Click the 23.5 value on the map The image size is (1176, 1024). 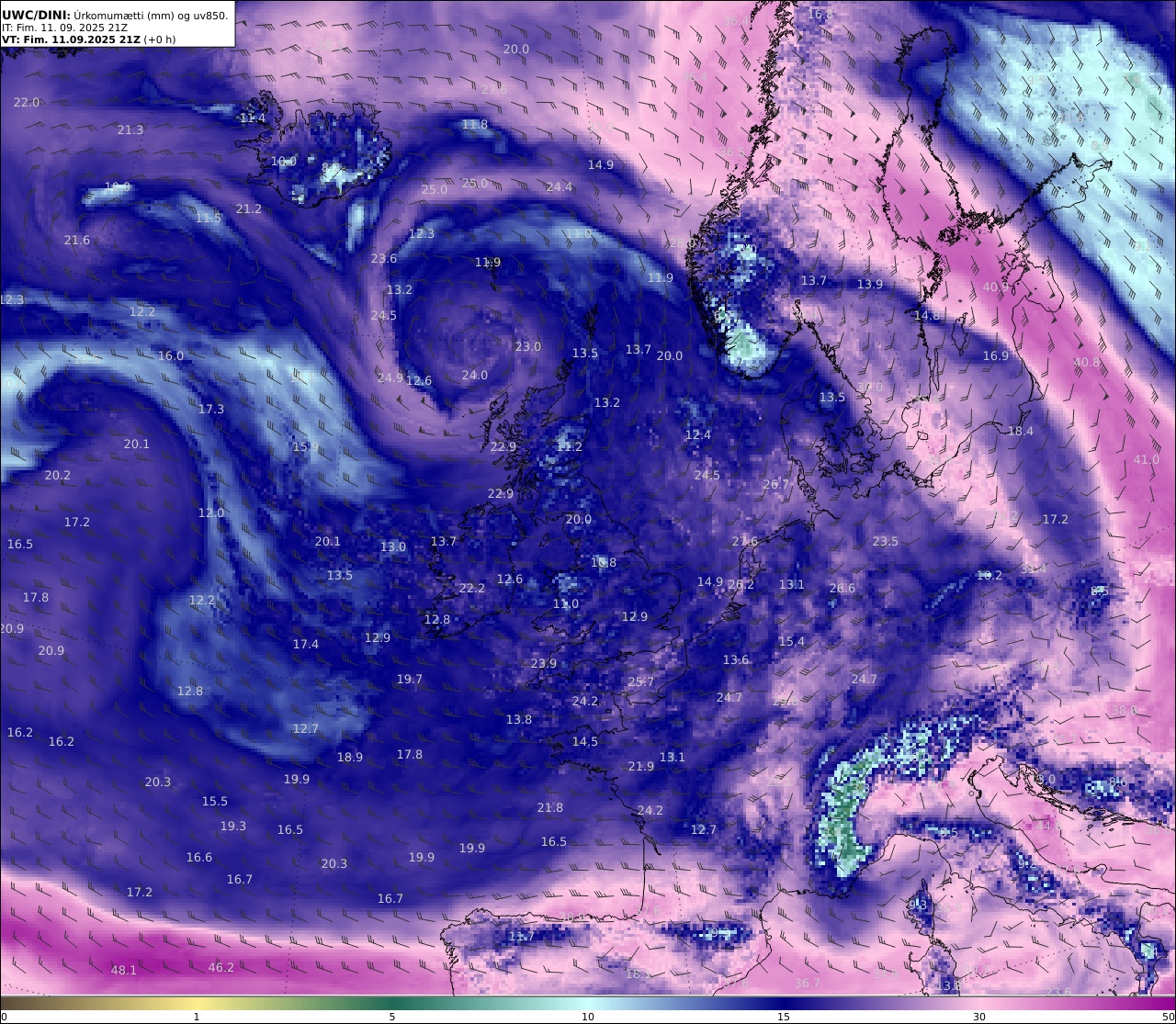click(886, 541)
